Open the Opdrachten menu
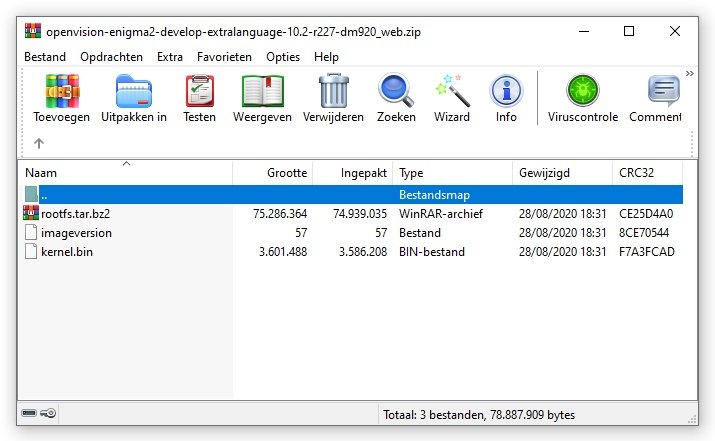Image resolution: width=715 pixels, height=441 pixels. point(111,57)
